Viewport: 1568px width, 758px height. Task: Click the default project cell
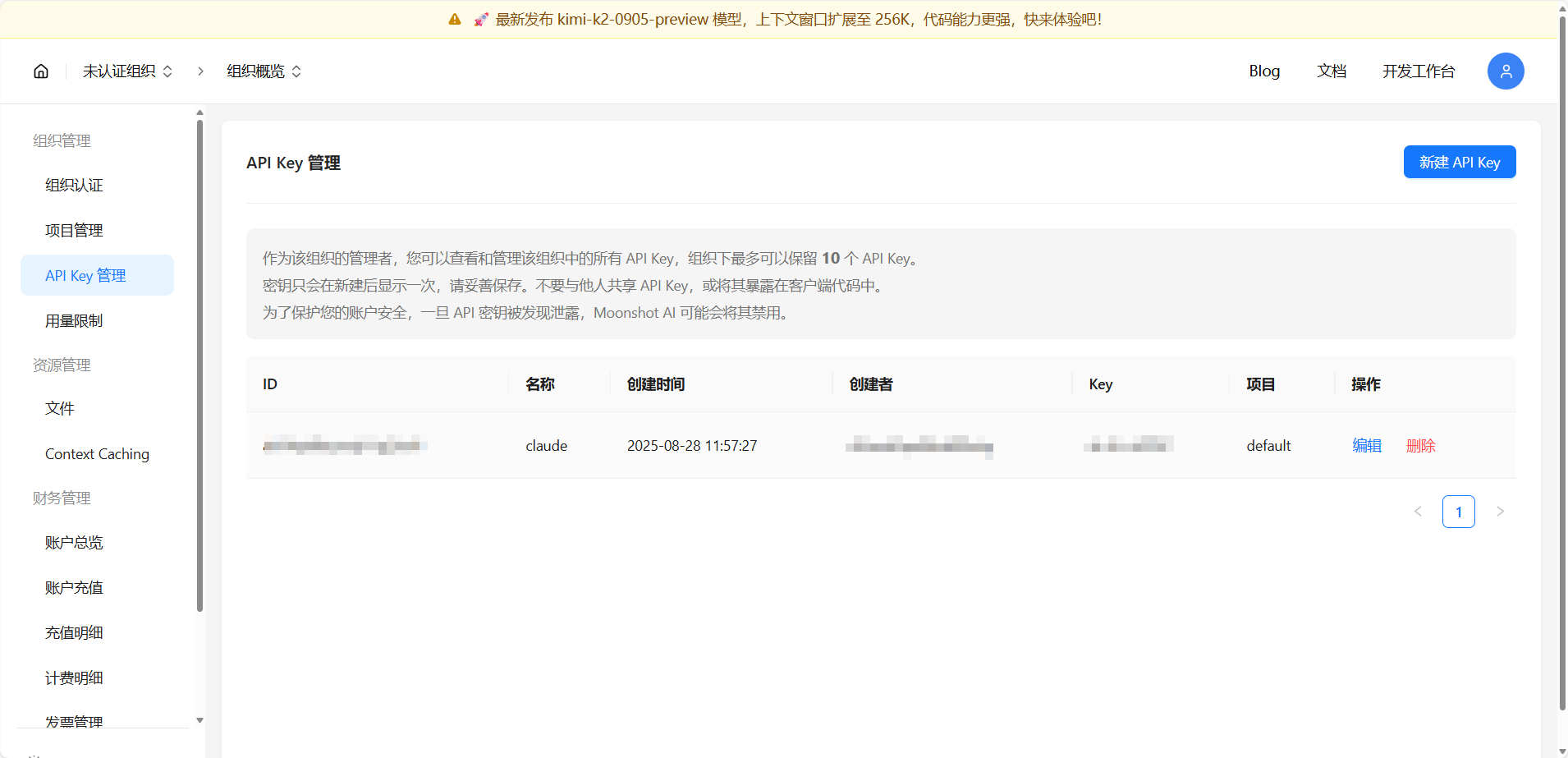coord(1268,446)
